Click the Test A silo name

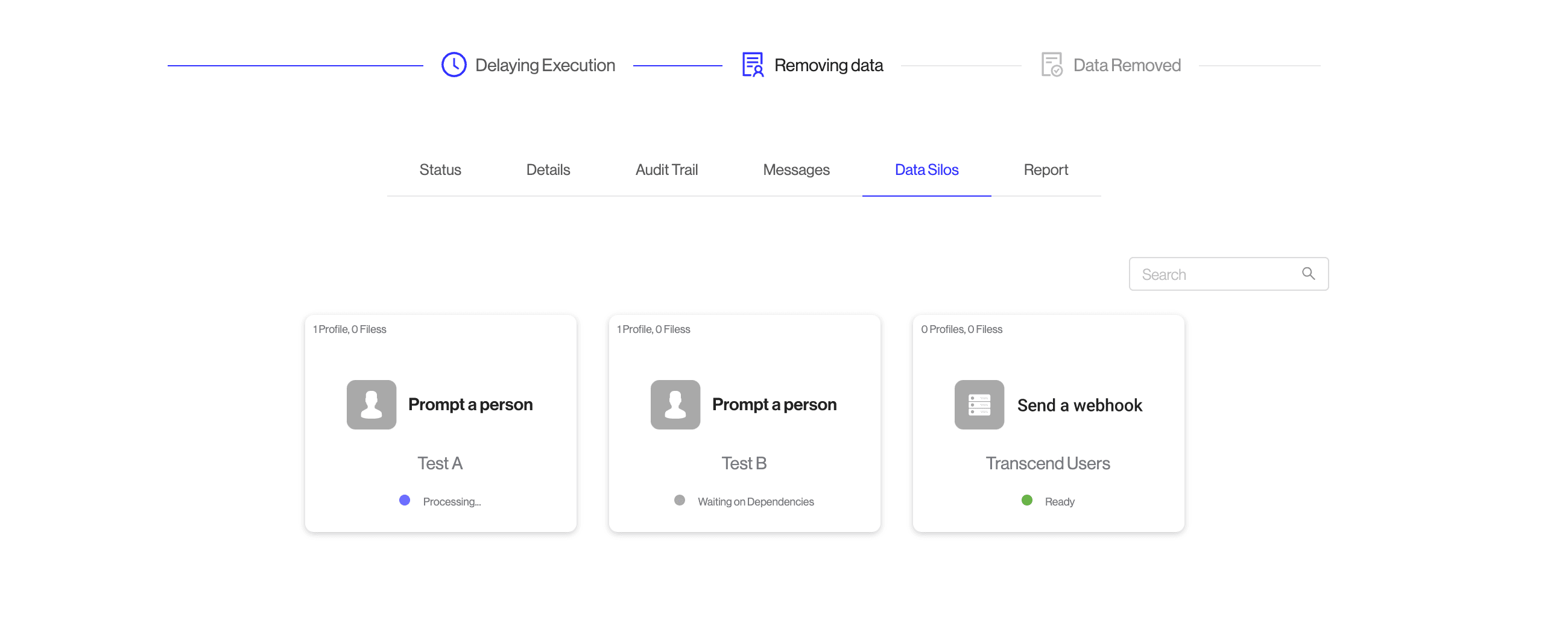[440, 463]
